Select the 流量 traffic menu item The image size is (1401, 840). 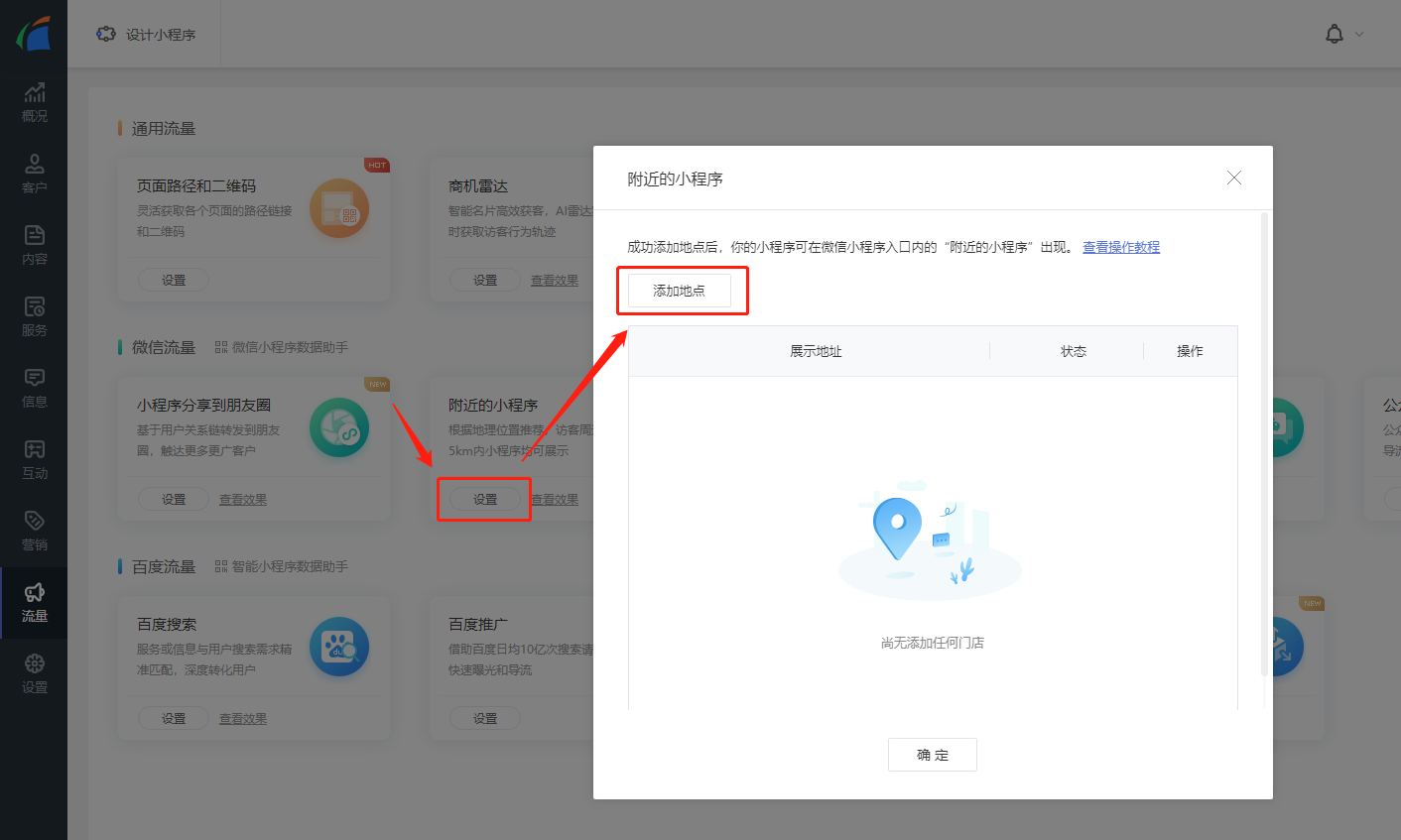click(x=34, y=602)
